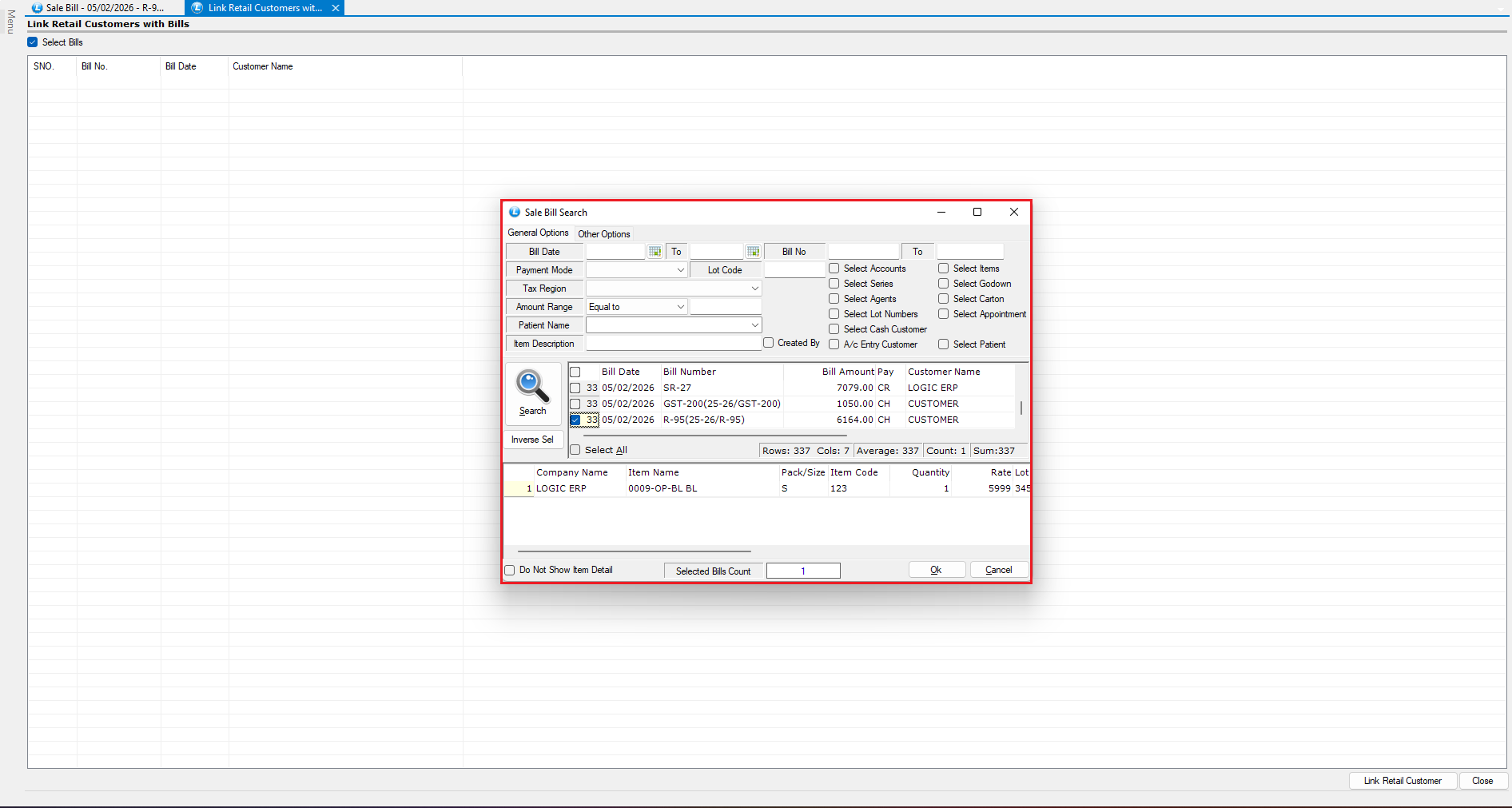Open the Bill Date from-date calendar picker
Viewport: 1512px width, 808px height.
[x=655, y=252]
